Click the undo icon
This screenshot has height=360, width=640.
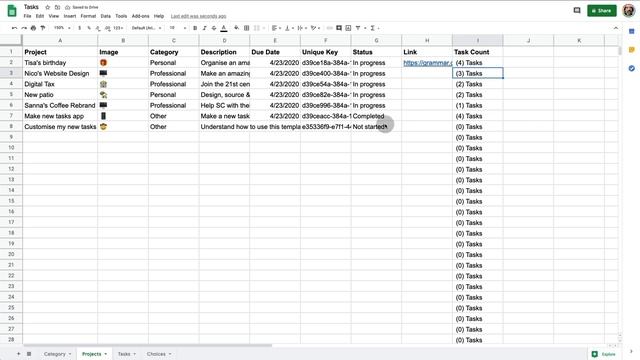pyautogui.click(x=14, y=28)
